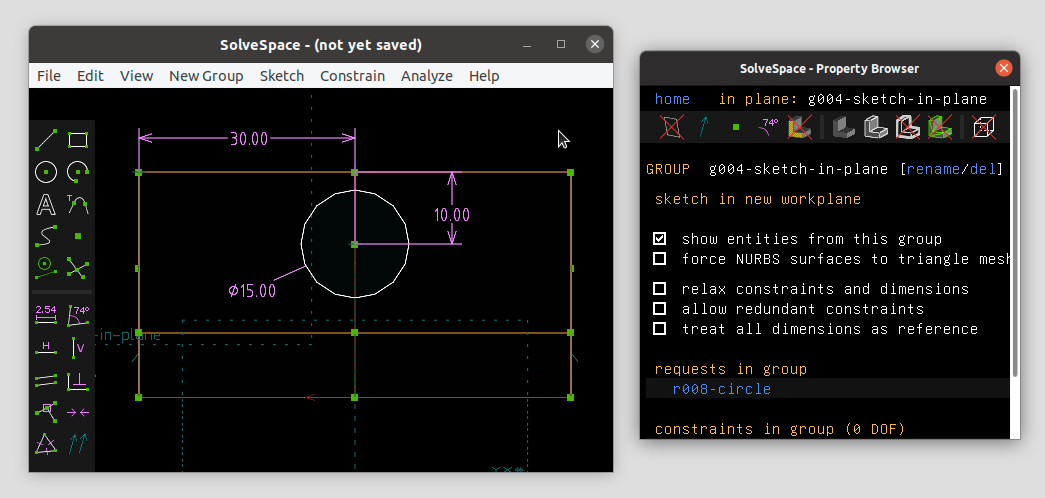
Task: Maximize the SolveSpace main window
Action: point(561,45)
